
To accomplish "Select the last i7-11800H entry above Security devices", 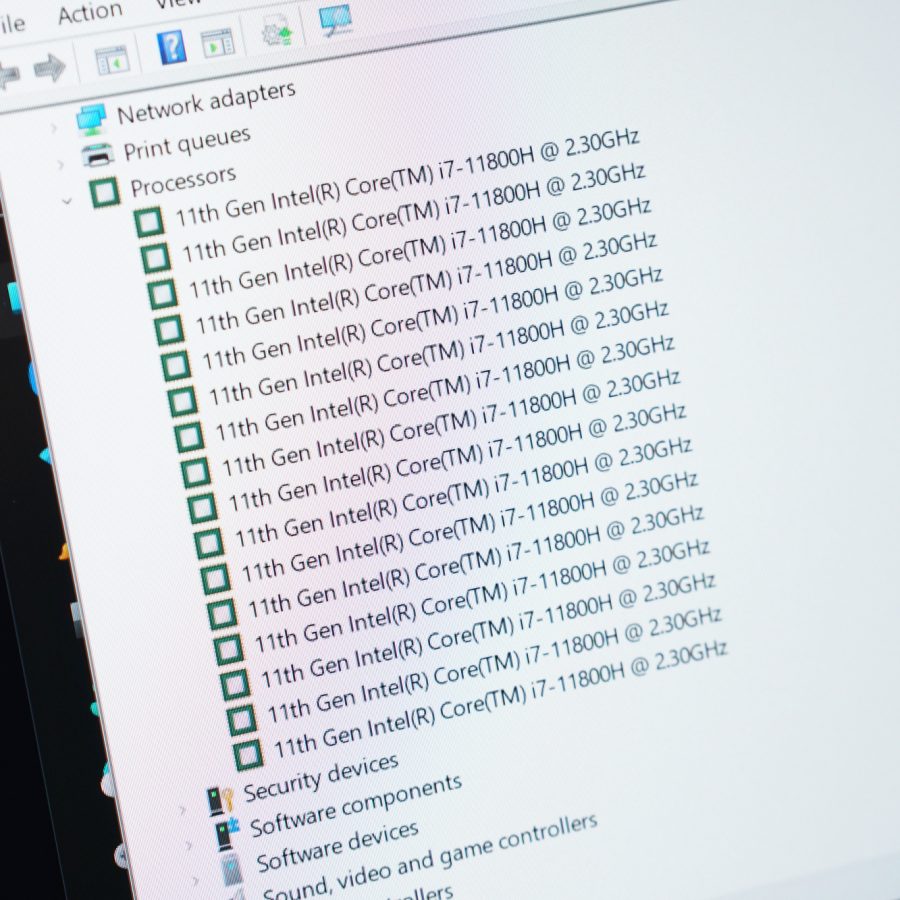I will [500, 699].
